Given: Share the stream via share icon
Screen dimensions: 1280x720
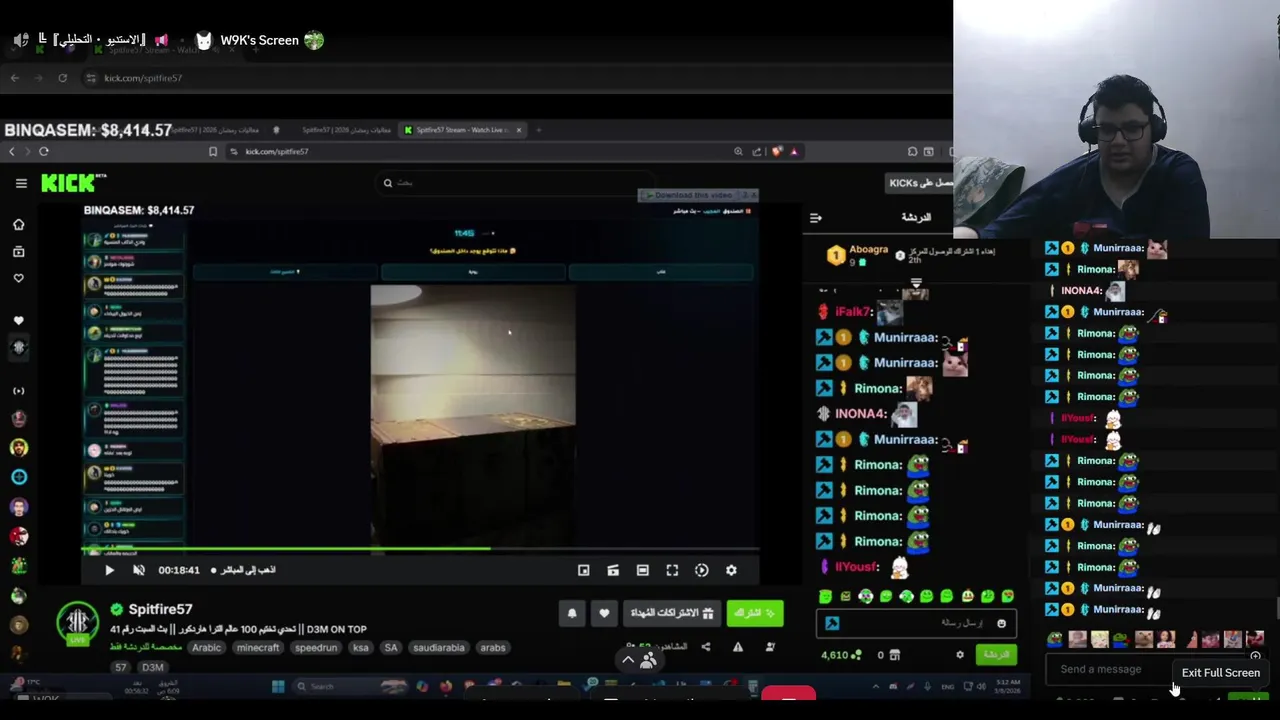Looking at the screenshot, I should [x=706, y=647].
